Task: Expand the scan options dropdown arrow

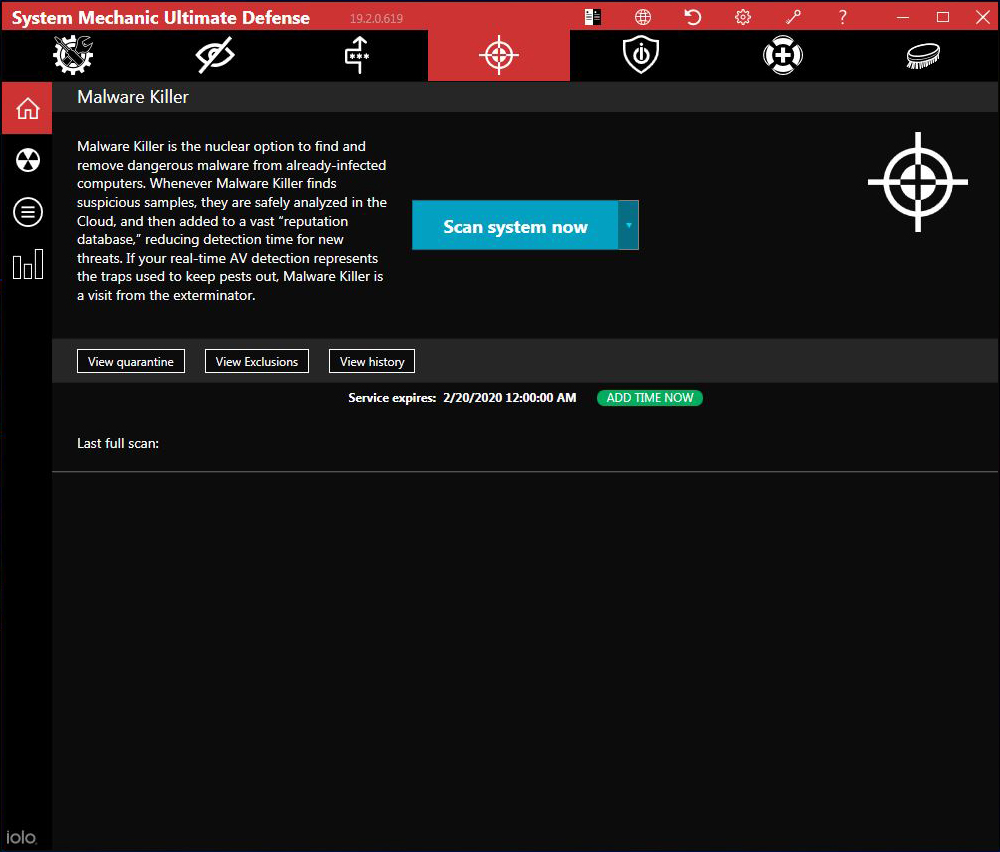Action: point(628,226)
